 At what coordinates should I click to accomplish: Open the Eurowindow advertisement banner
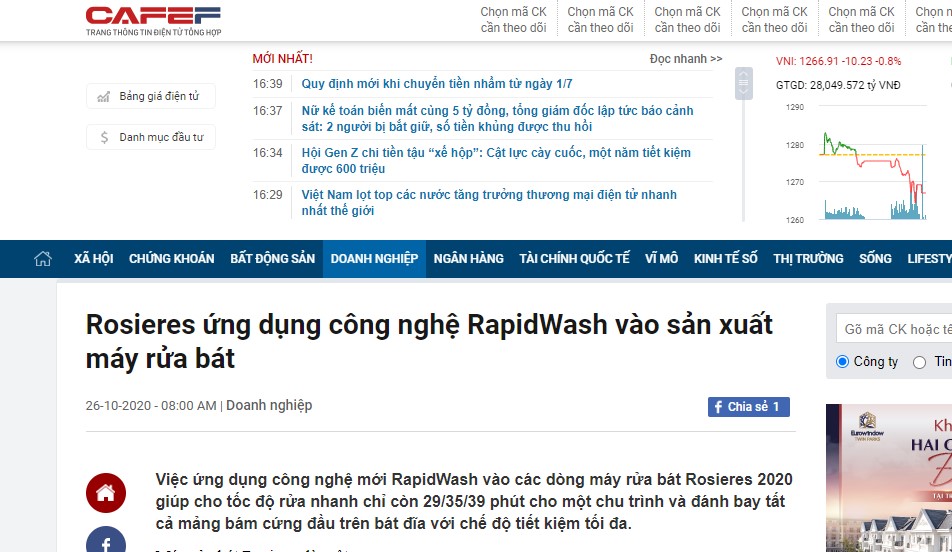889,478
